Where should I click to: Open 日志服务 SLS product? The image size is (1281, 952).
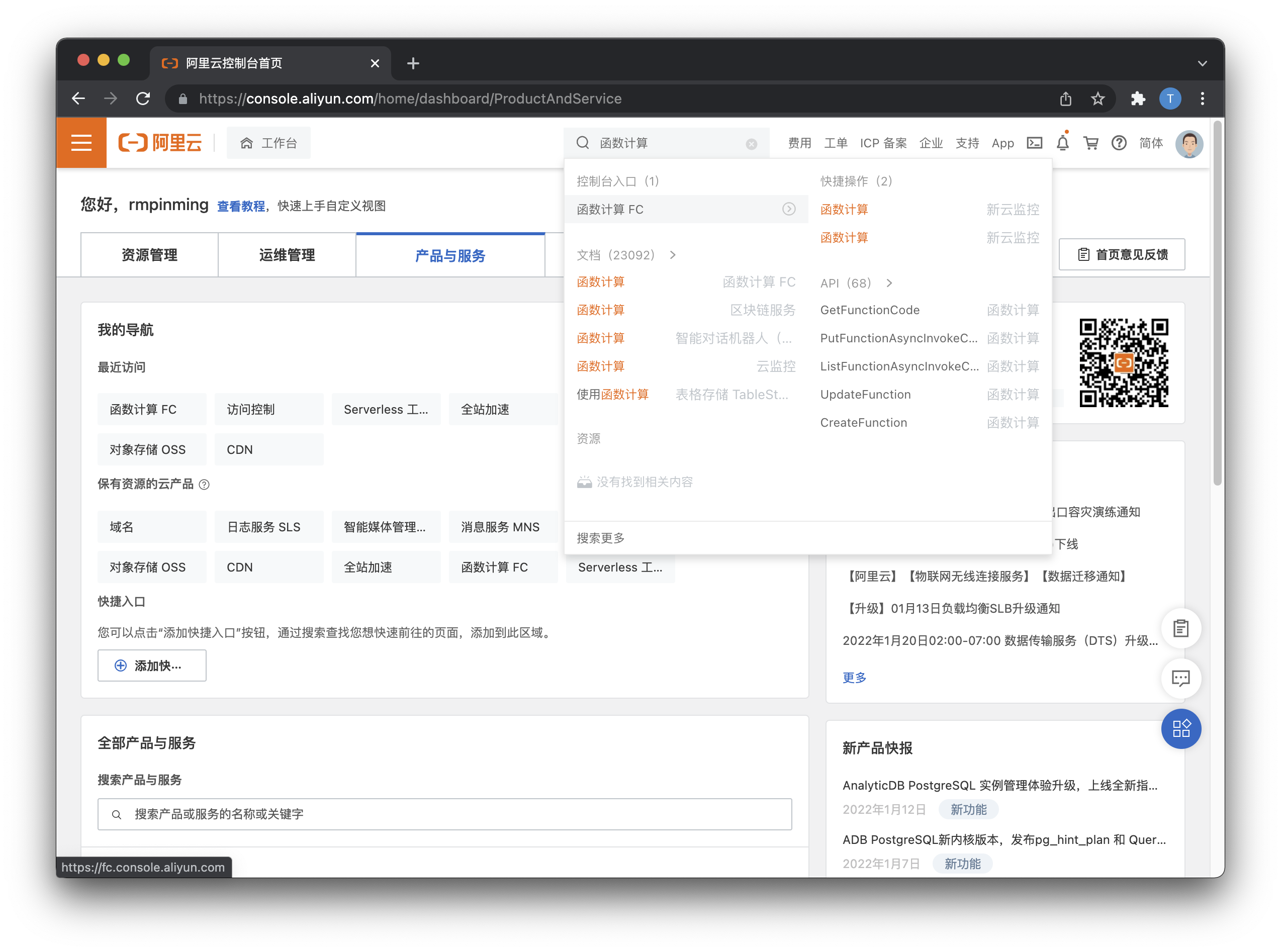(268, 527)
